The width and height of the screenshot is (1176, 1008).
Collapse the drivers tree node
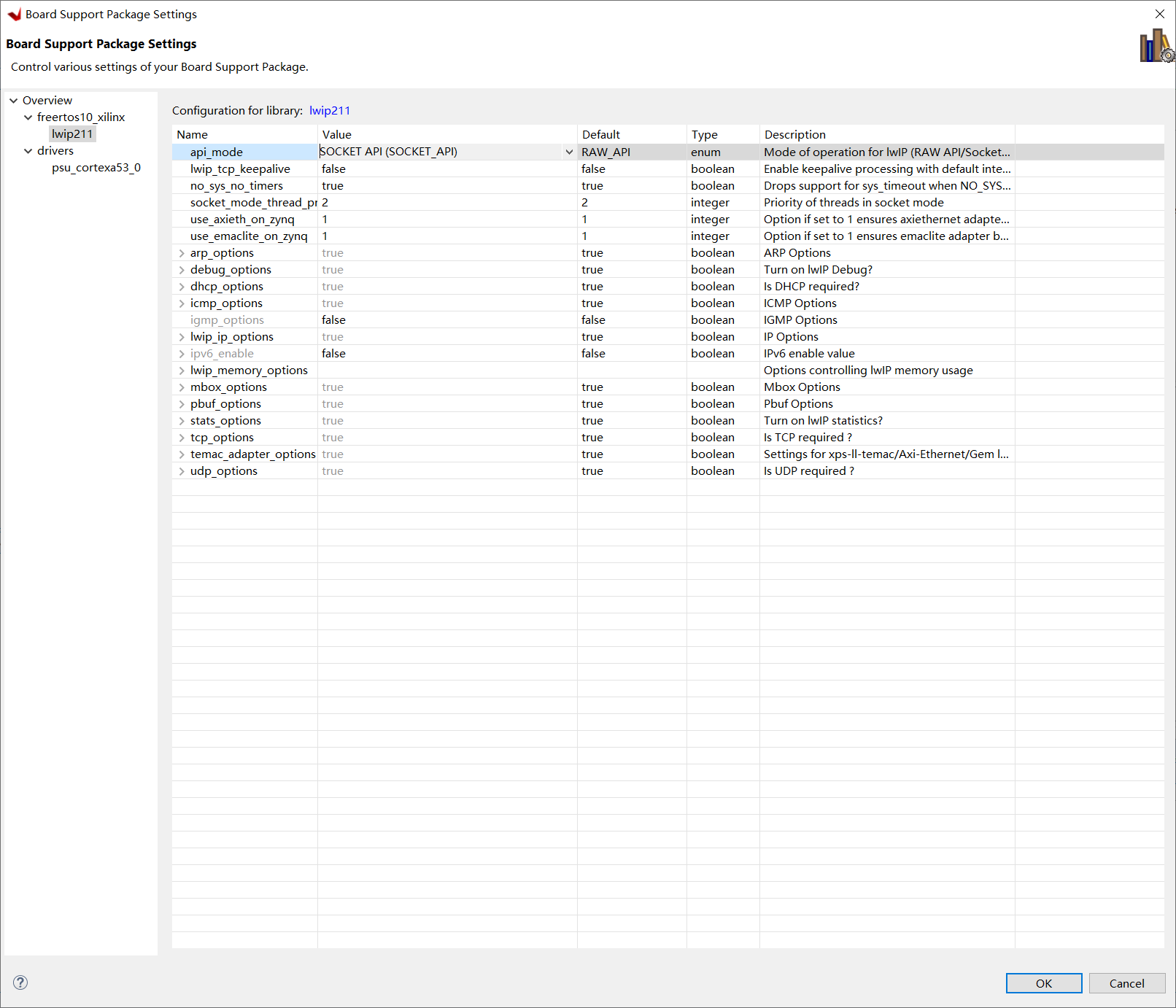point(28,151)
